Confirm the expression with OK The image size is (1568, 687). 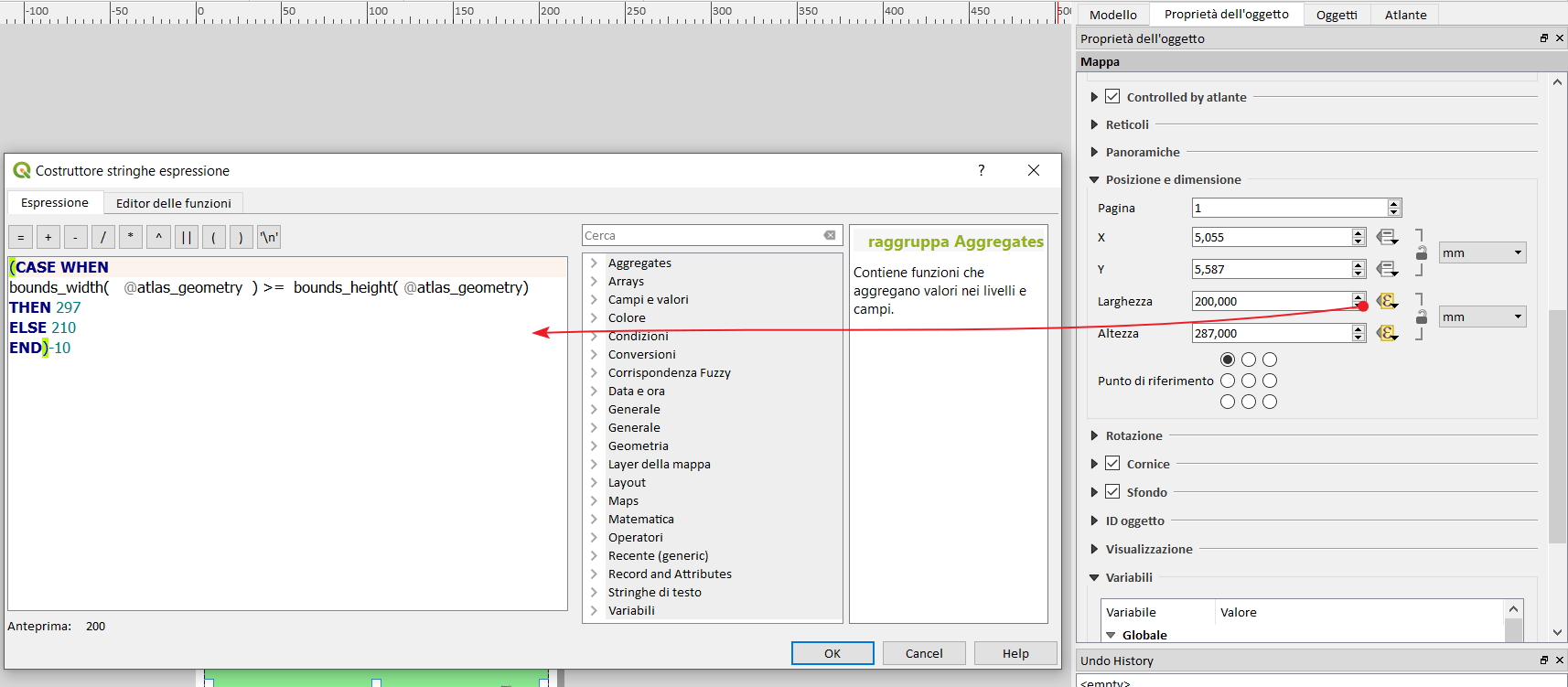point(832,653)
